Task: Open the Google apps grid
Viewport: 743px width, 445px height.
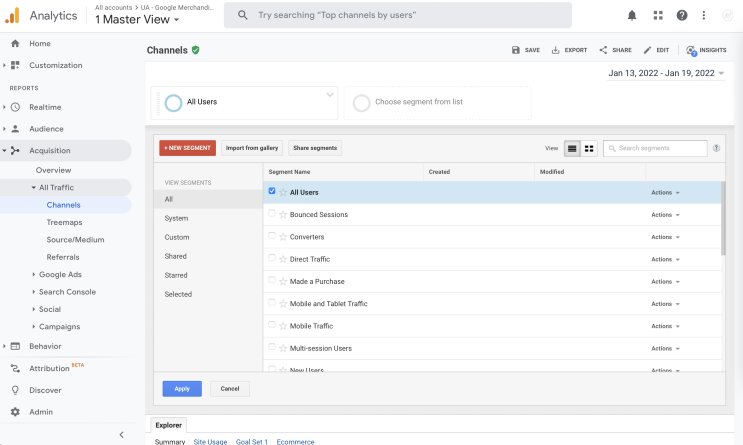Action: click(658, 16)
